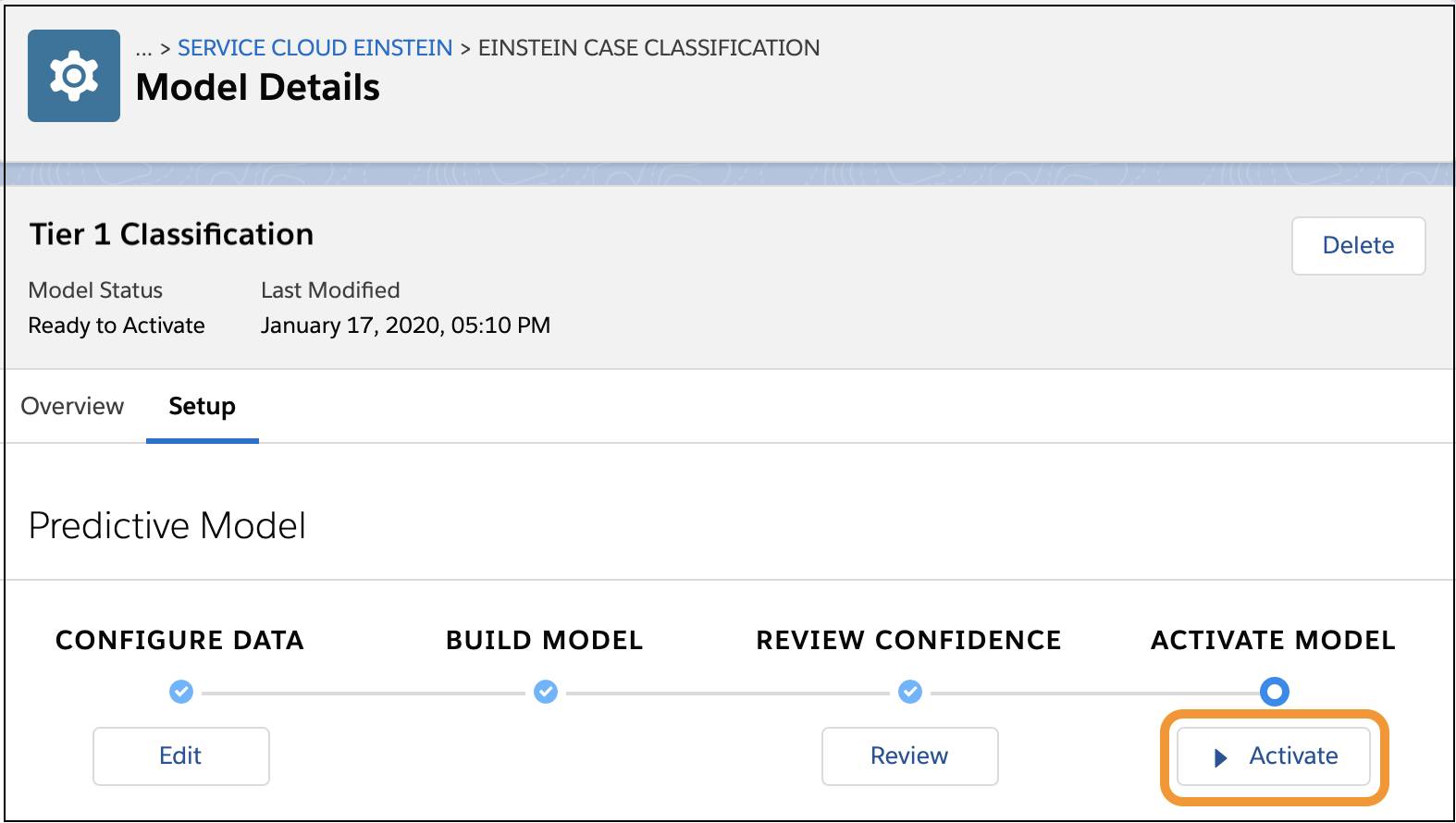This screenshot has width=1456, height=823.
Task: Click the Last Modified field label
Action: (x=330, y=290)
